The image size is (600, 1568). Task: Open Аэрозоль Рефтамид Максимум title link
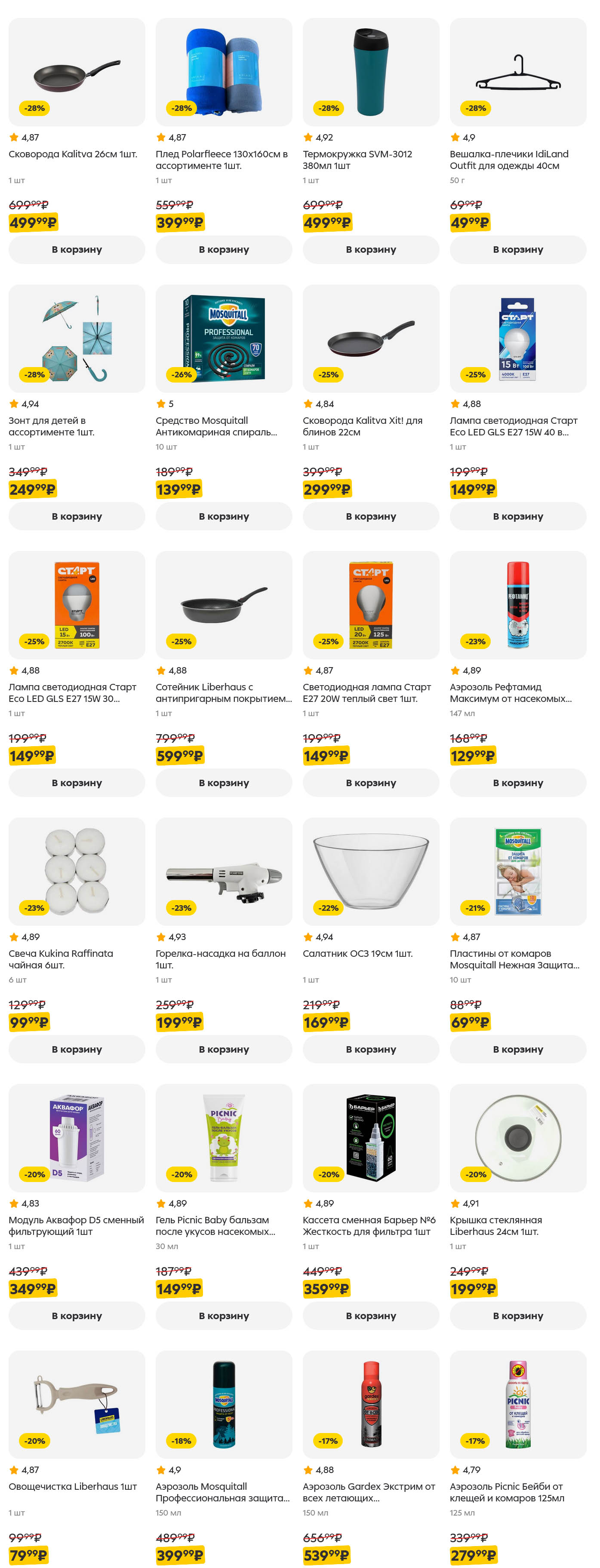pos(511,693)
